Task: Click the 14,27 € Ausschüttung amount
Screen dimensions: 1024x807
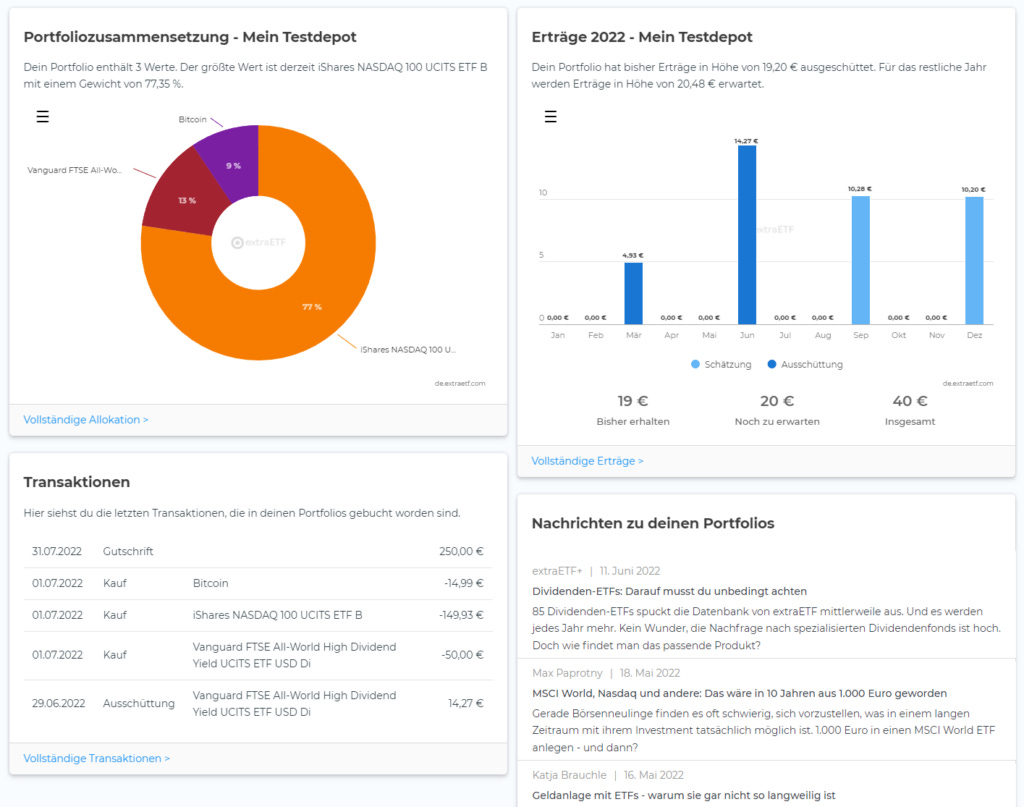Action: pyautogui.click(x=466, y=703)
